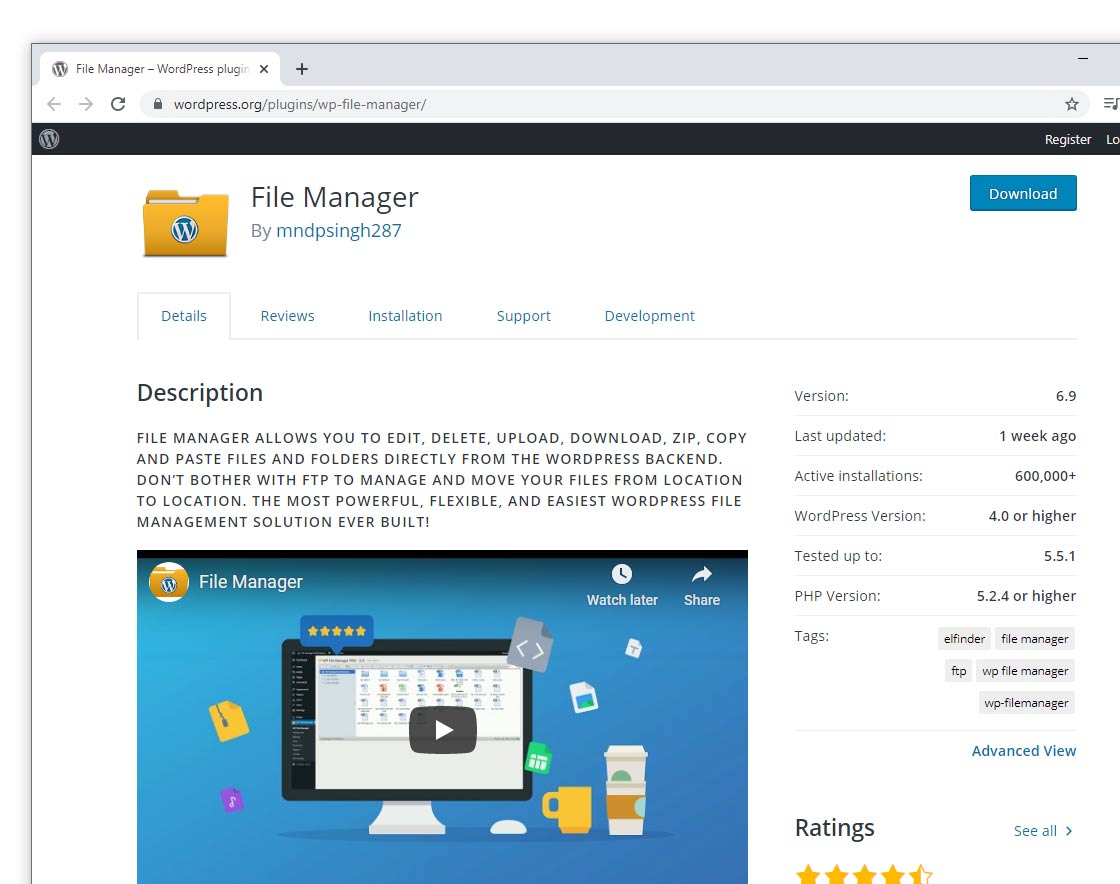Click the PHP Version 5.2.4 or higher value
This screenshot has width=1120, height=884.
[x=1026, y=596]
